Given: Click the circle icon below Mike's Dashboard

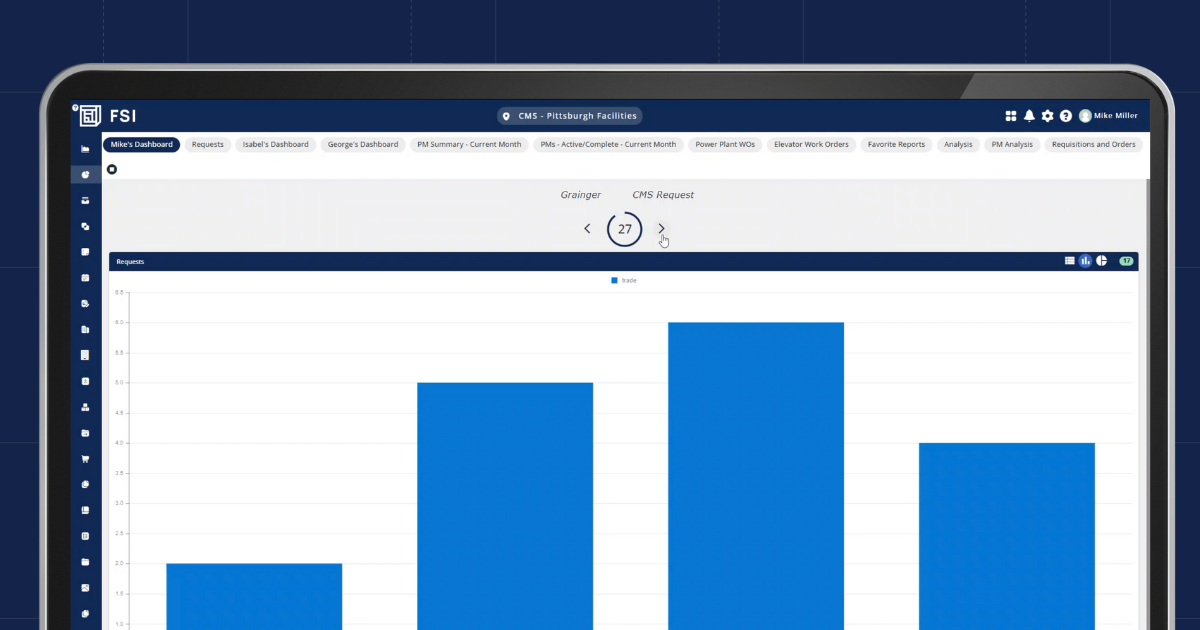Looking at the screenshot, I should [112, 169].
